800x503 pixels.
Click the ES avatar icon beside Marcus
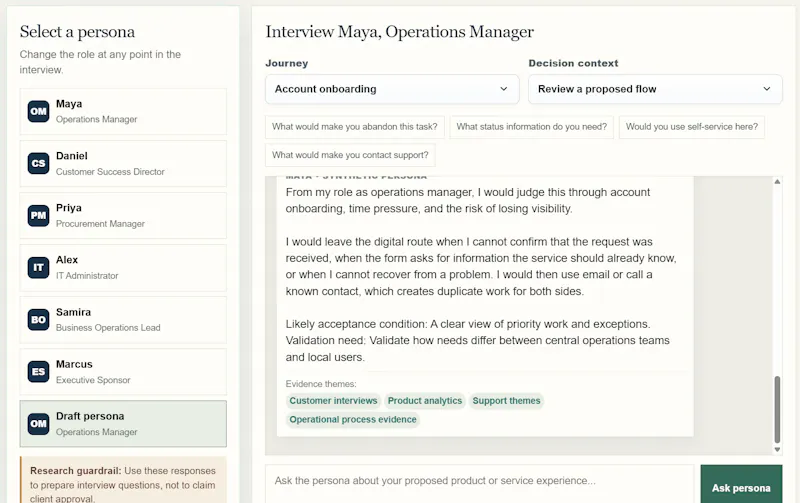coord(38,371)
